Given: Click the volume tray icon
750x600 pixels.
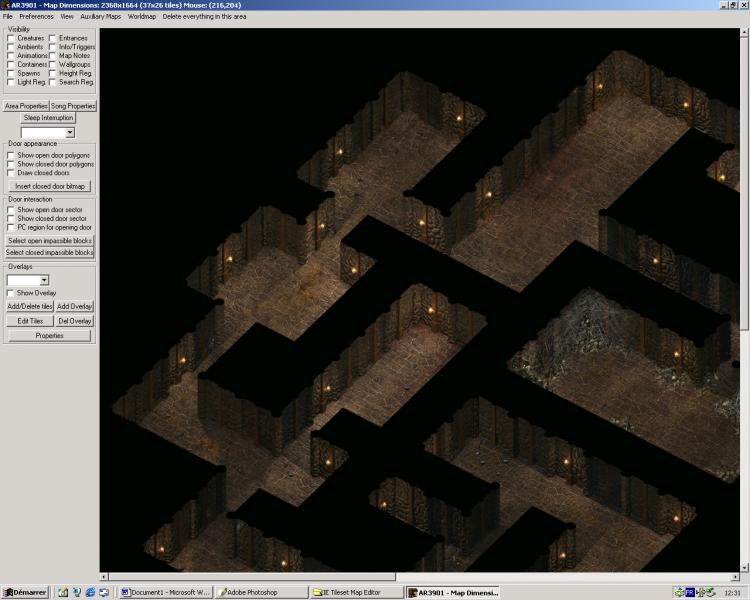Looking at the screenshot, I should coord(700,592).
